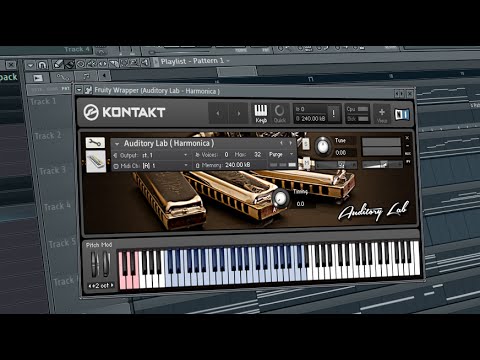Switch to Playlist audio clips tab
Image resolution: width=480 pixels, height=360 pixels.
[x=38, y=78]
